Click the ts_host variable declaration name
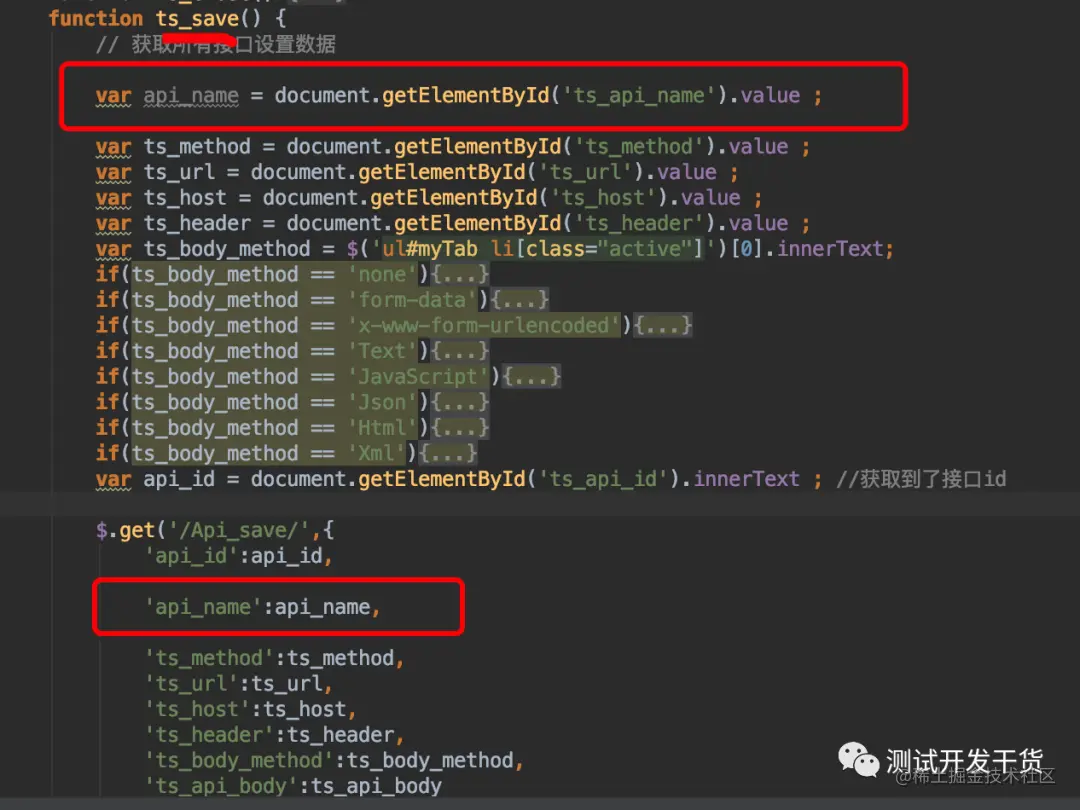1080x810 pixels. pyautogui.click(x=185, y=198)
